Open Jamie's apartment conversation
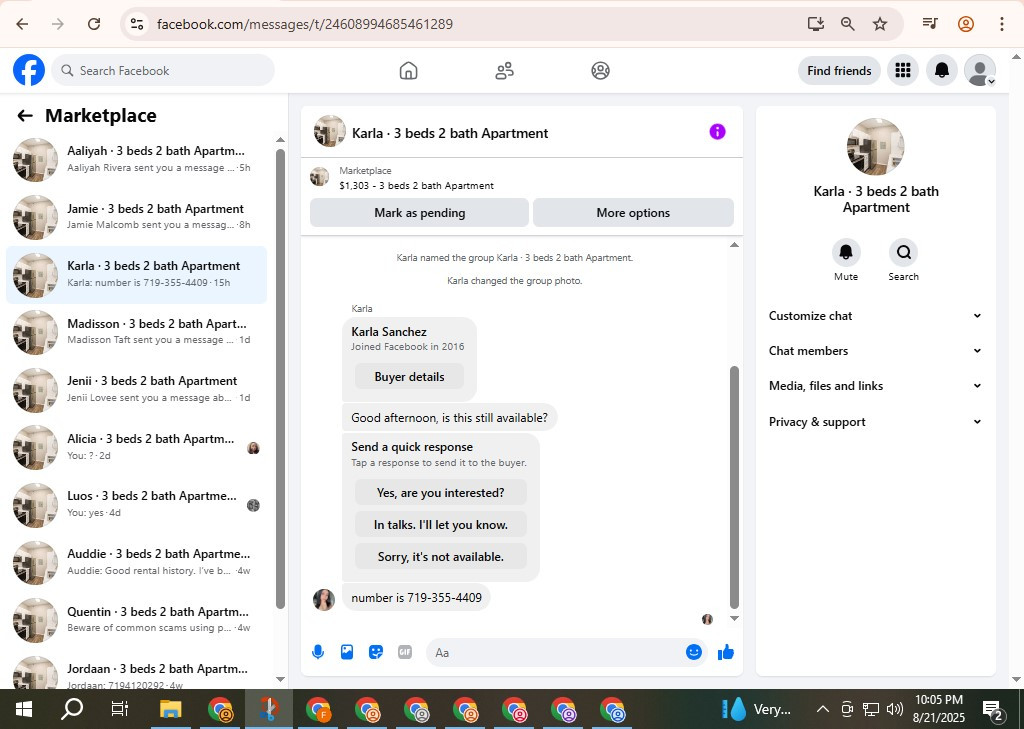This screenshot has width=1024, height=729. tap(136, 216)
